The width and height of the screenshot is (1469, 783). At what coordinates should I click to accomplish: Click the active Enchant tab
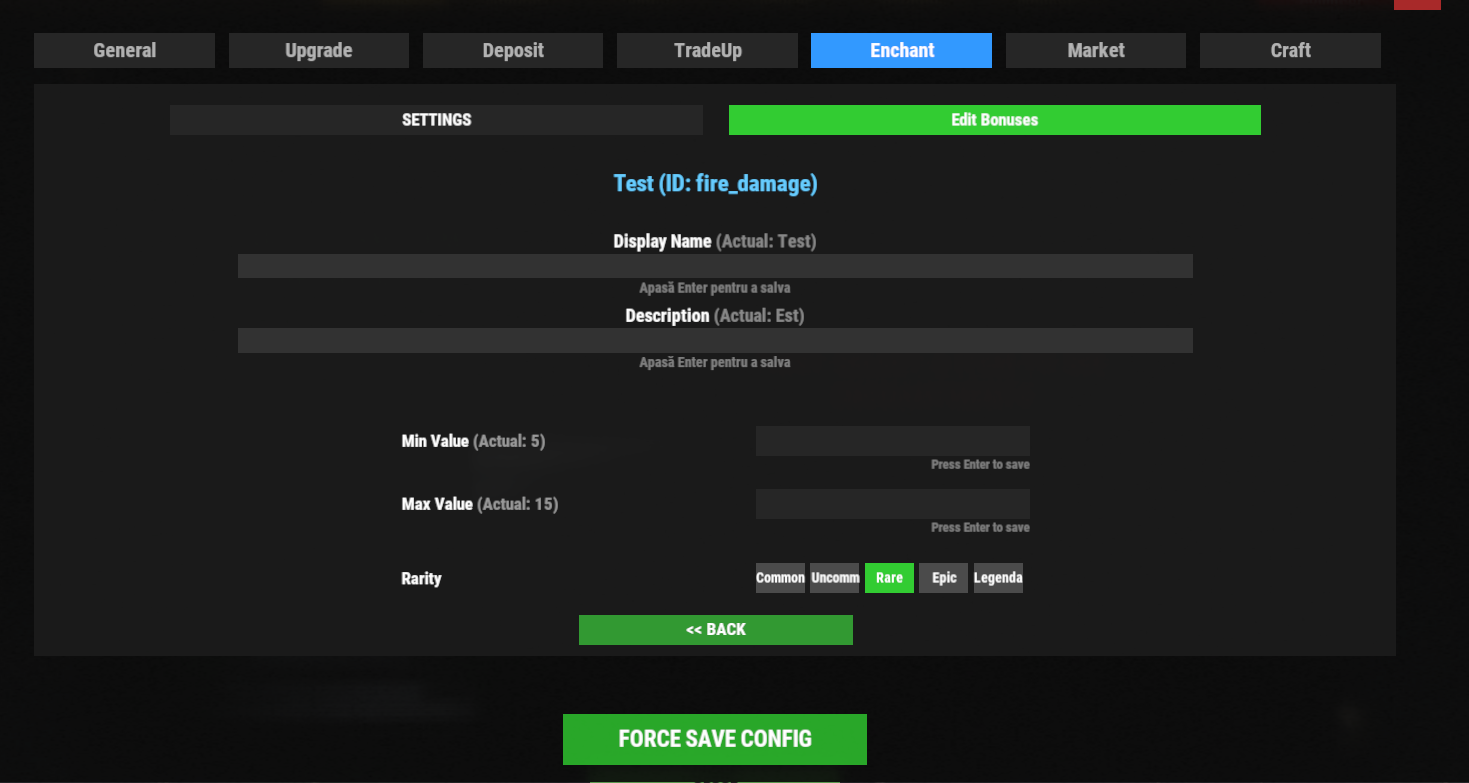pos(901,50)
